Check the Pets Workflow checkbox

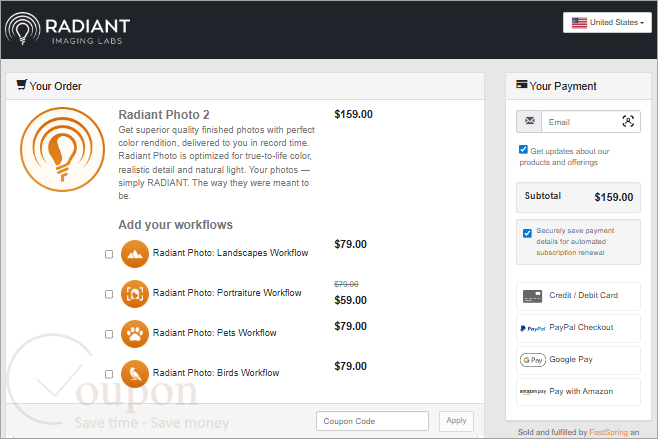pyautogui.click(x=109, y=334)
